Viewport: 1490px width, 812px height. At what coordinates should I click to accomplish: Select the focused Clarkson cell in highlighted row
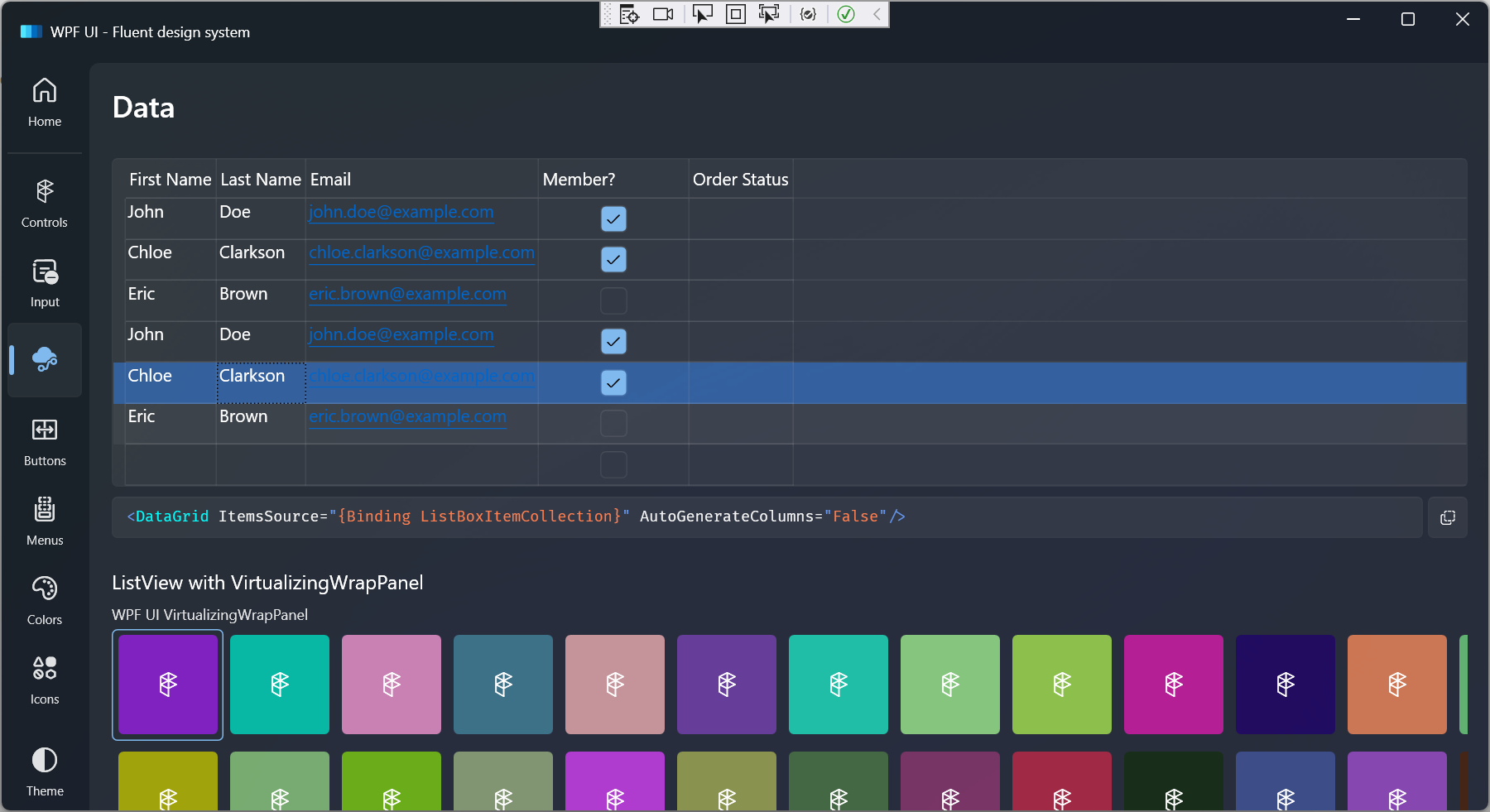[x=261, y=382]
